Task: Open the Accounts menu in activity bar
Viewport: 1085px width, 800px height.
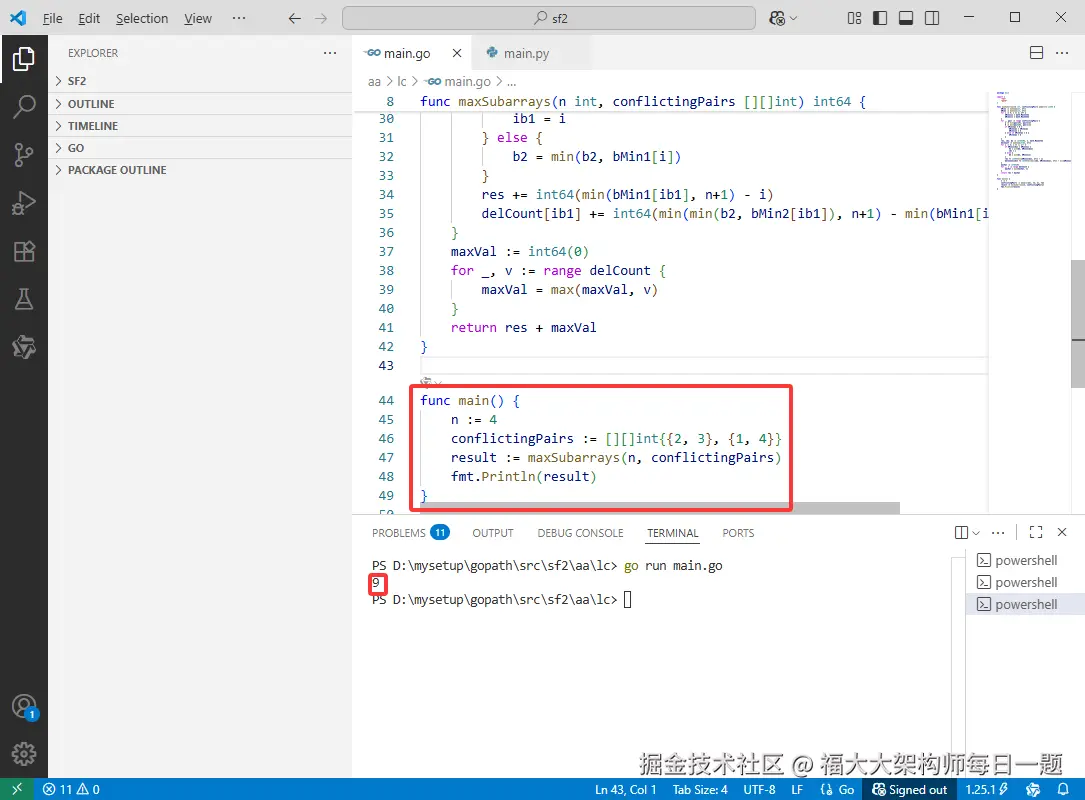Action: (24, 707)
